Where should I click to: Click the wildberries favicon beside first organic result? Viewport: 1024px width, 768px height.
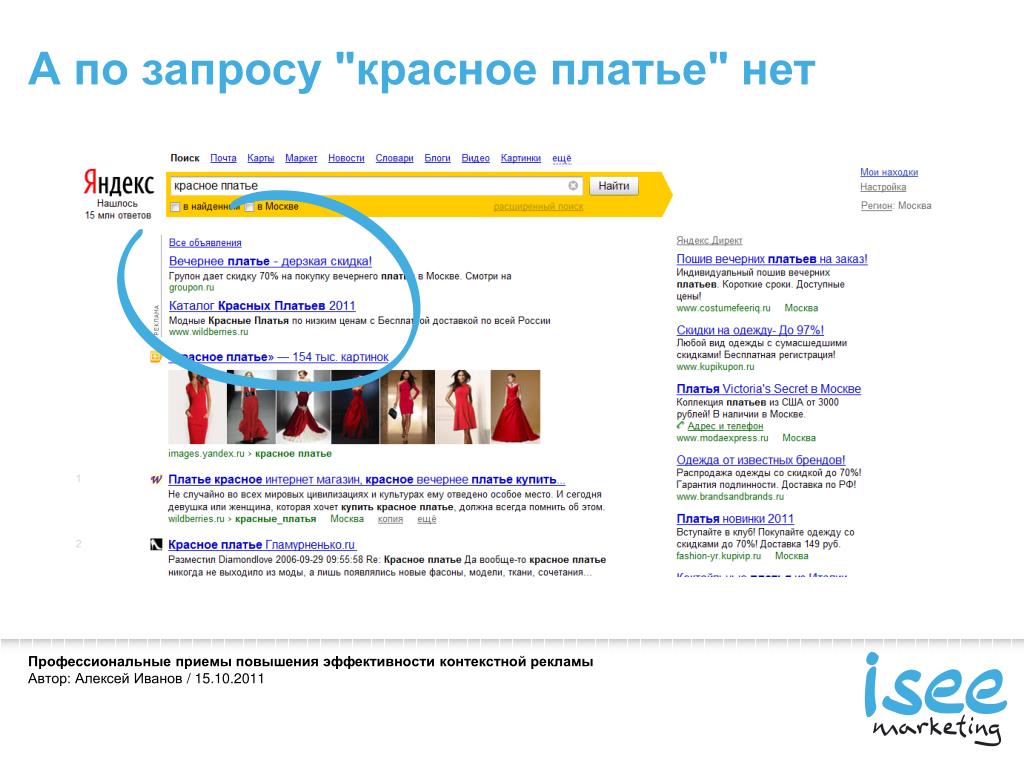click(156, 479)
